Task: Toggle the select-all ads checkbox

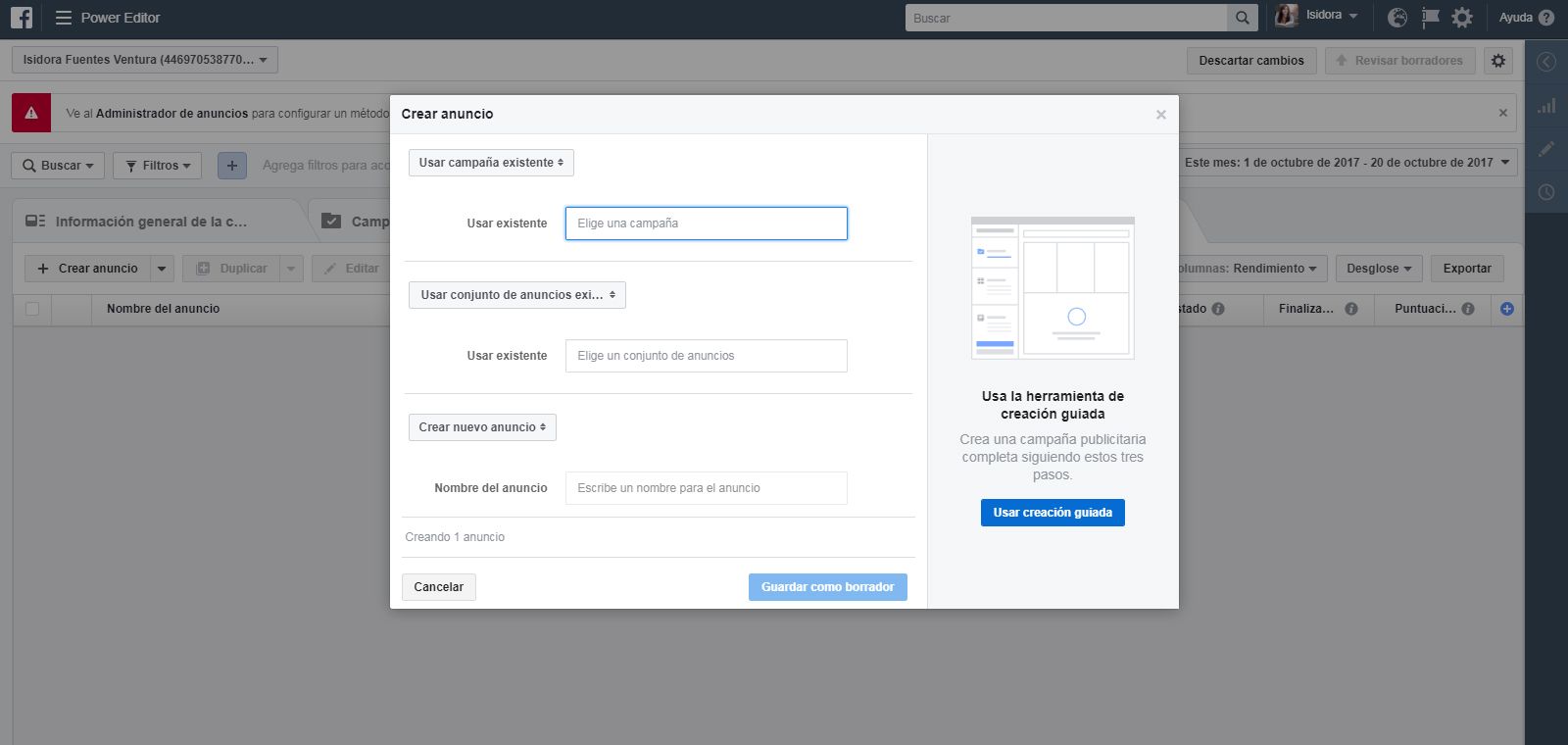Action: 32,309
